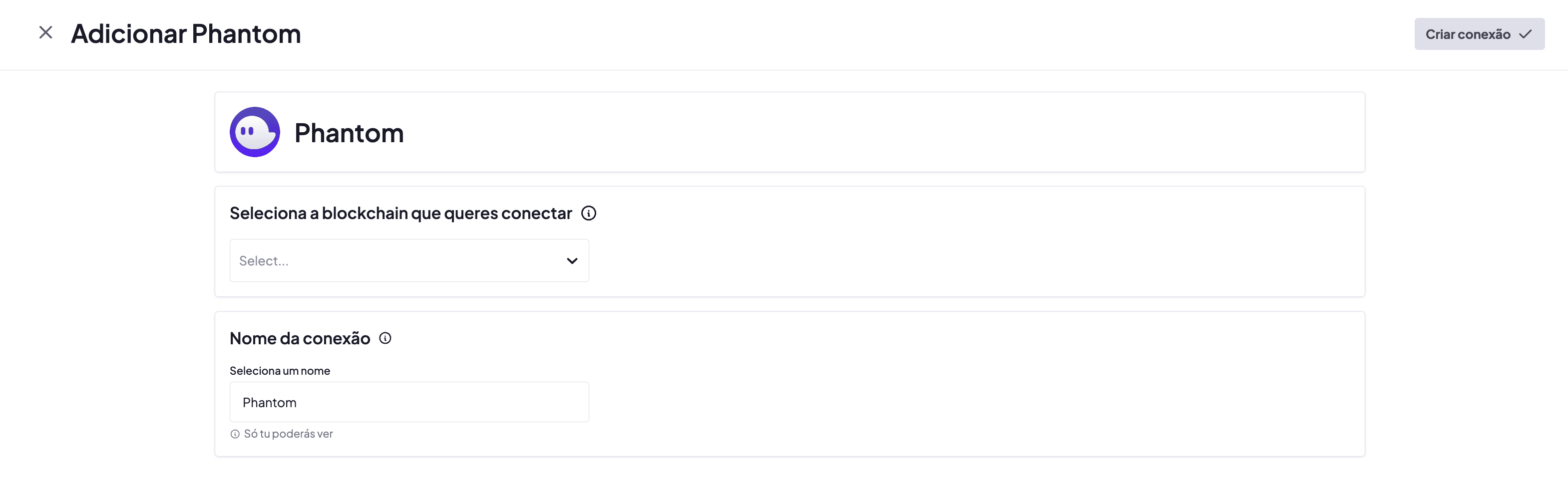Click the Criar conexão button
1568x485 pixels.
click(x=1467, y=34)
